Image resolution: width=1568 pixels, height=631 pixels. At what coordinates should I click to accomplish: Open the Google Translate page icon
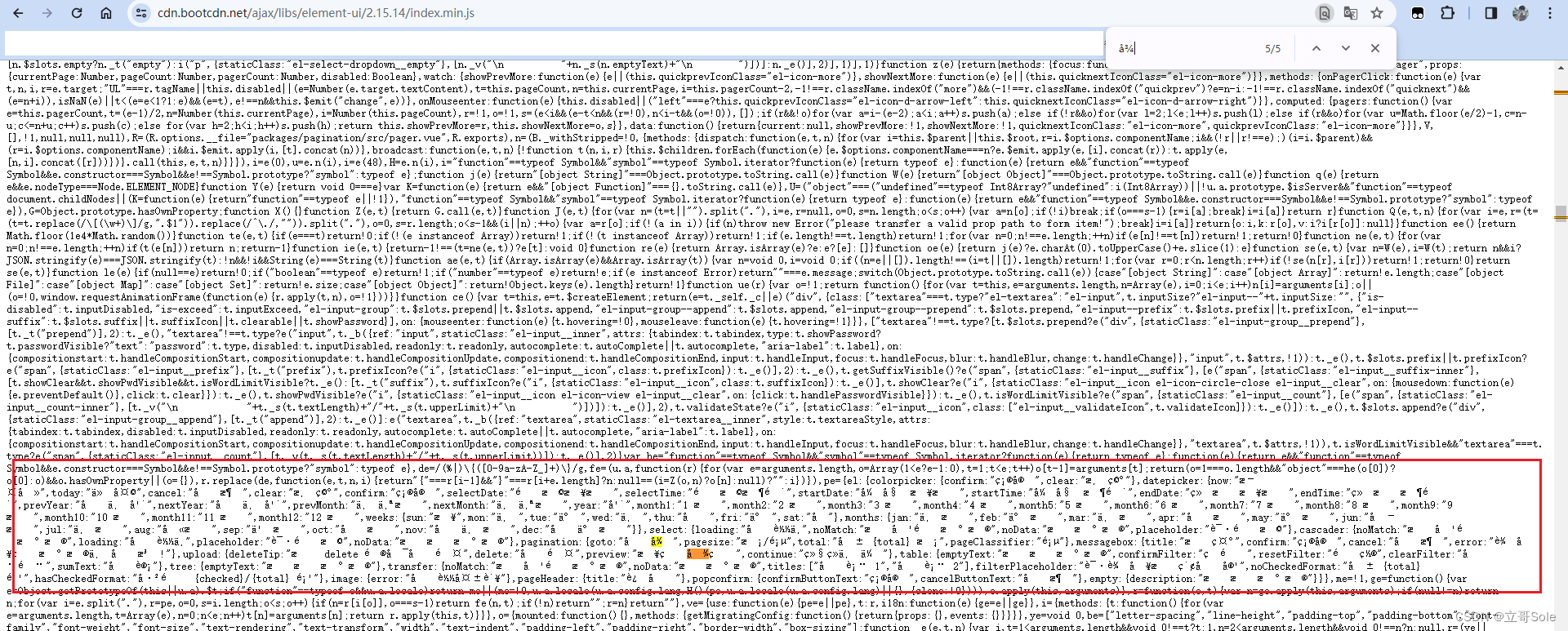click(x=1351, y=13)
